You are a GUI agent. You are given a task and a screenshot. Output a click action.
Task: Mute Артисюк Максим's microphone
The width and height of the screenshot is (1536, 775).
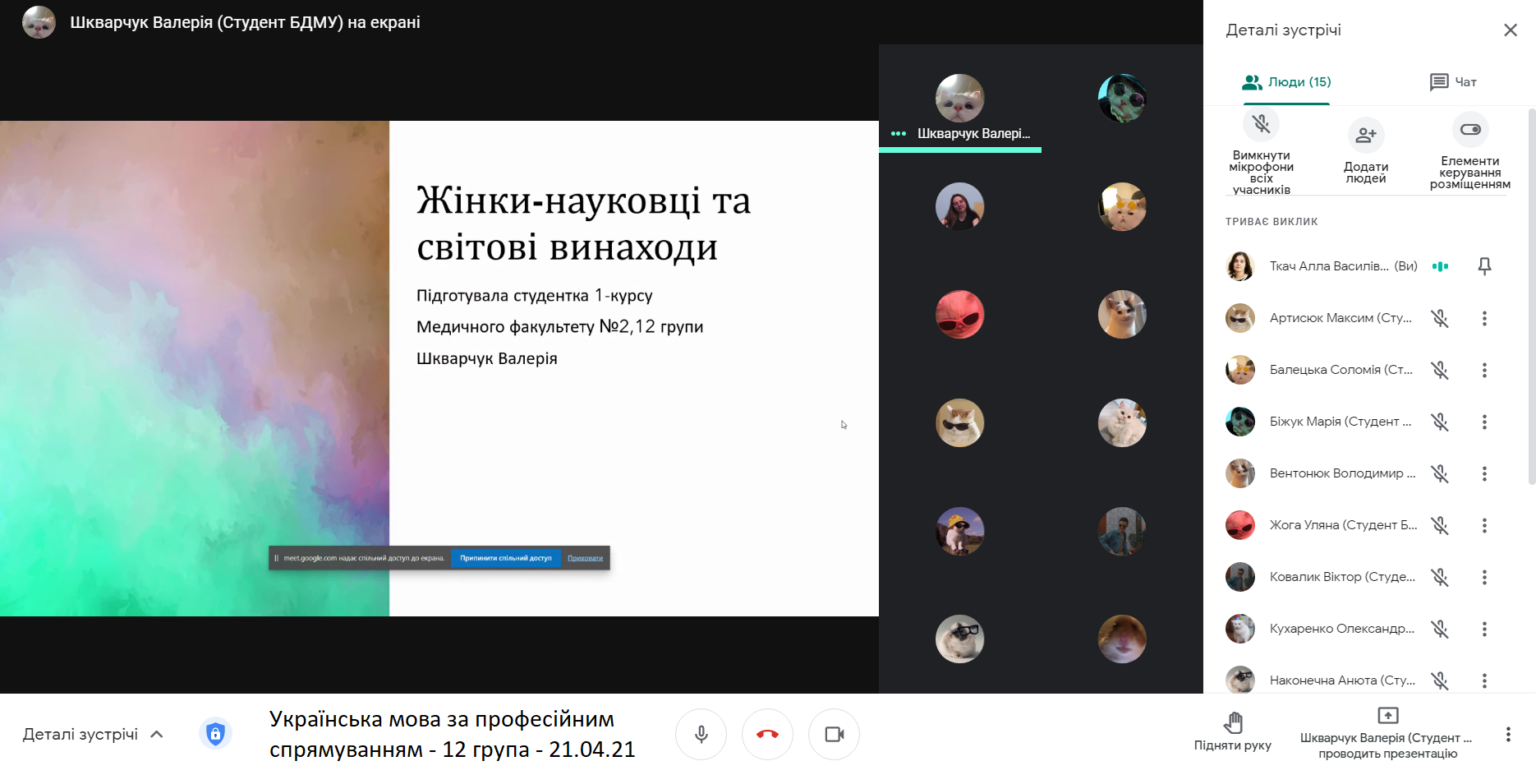(x=1439, y=318)
